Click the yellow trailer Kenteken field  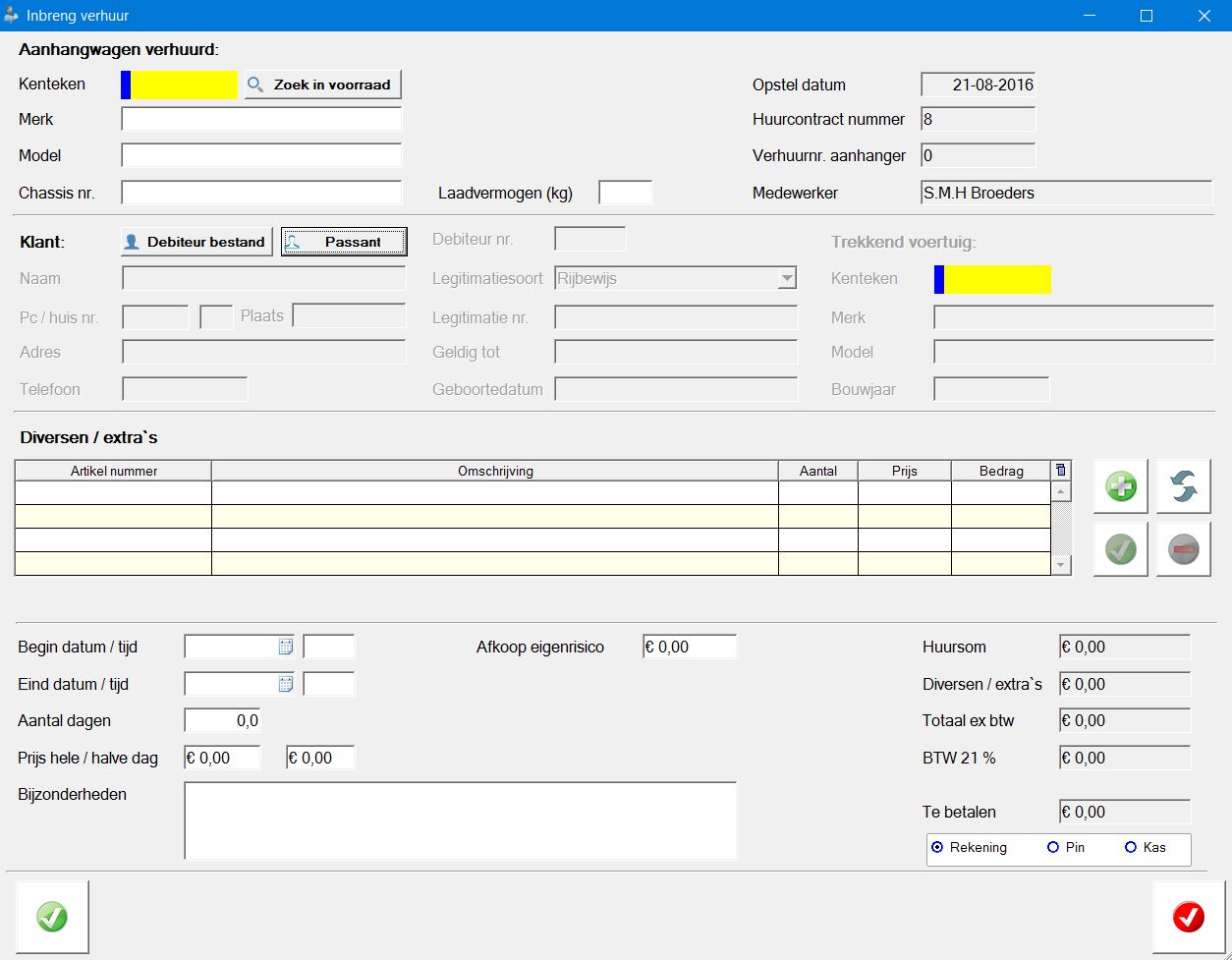coord(184,85)
